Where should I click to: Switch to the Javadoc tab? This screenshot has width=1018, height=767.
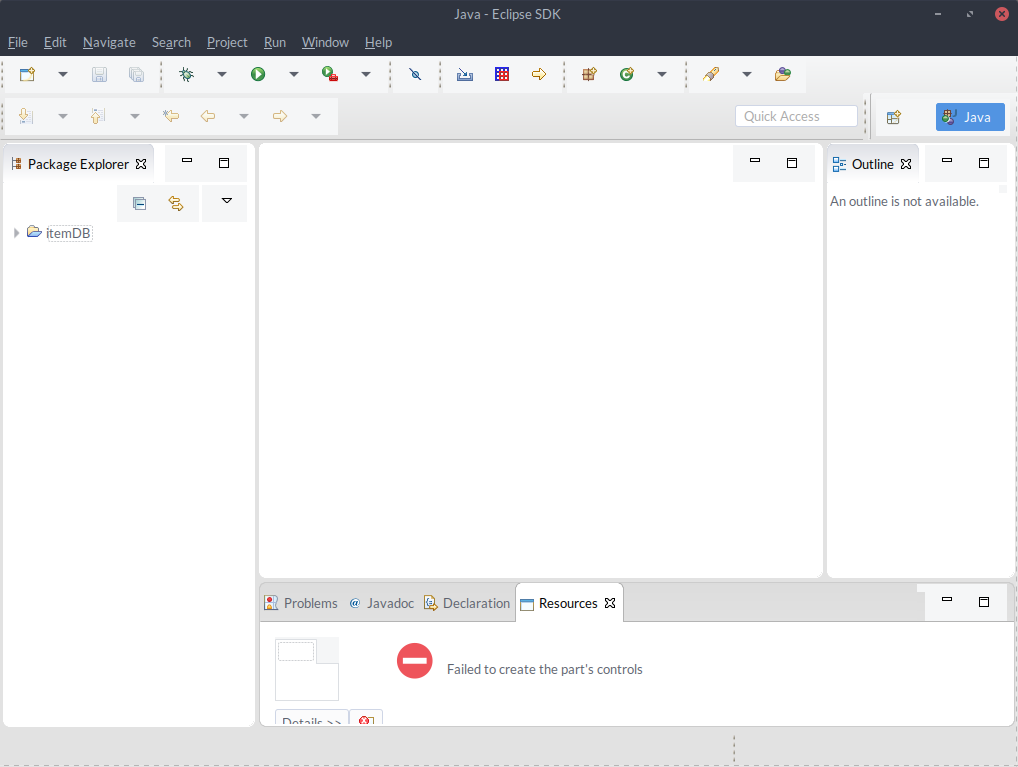[x=382, y=603]
